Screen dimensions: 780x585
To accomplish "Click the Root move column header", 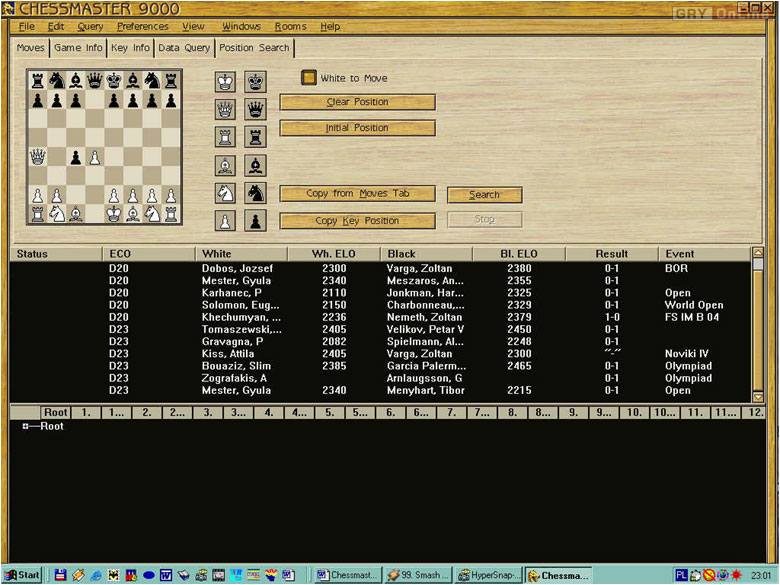I will click(55, 412).
